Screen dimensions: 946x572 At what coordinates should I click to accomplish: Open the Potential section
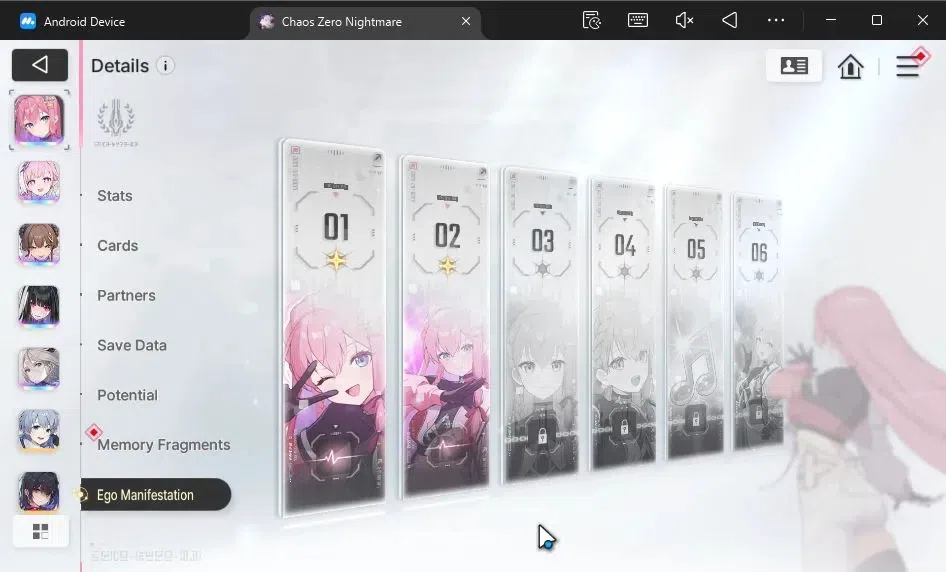pos(127,395)
